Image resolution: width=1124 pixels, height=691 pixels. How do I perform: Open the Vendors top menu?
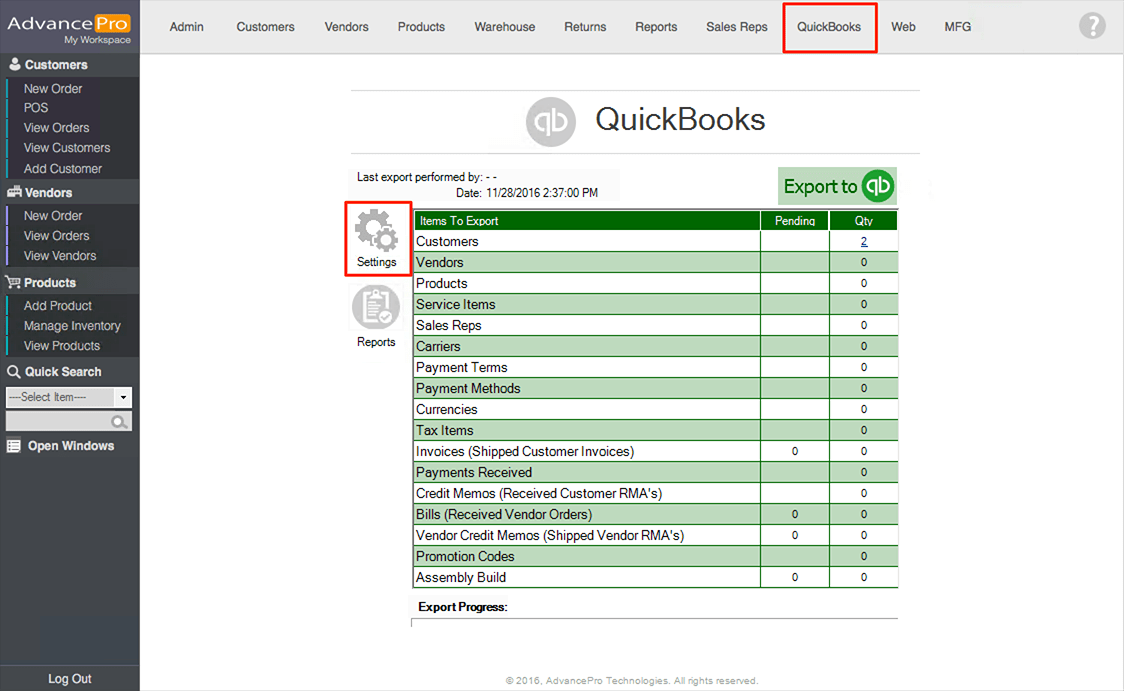point(346,27)
